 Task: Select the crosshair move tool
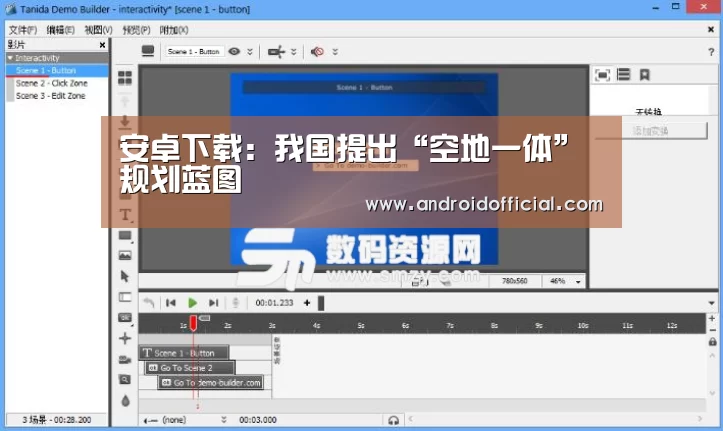click(x=125, y=338)
